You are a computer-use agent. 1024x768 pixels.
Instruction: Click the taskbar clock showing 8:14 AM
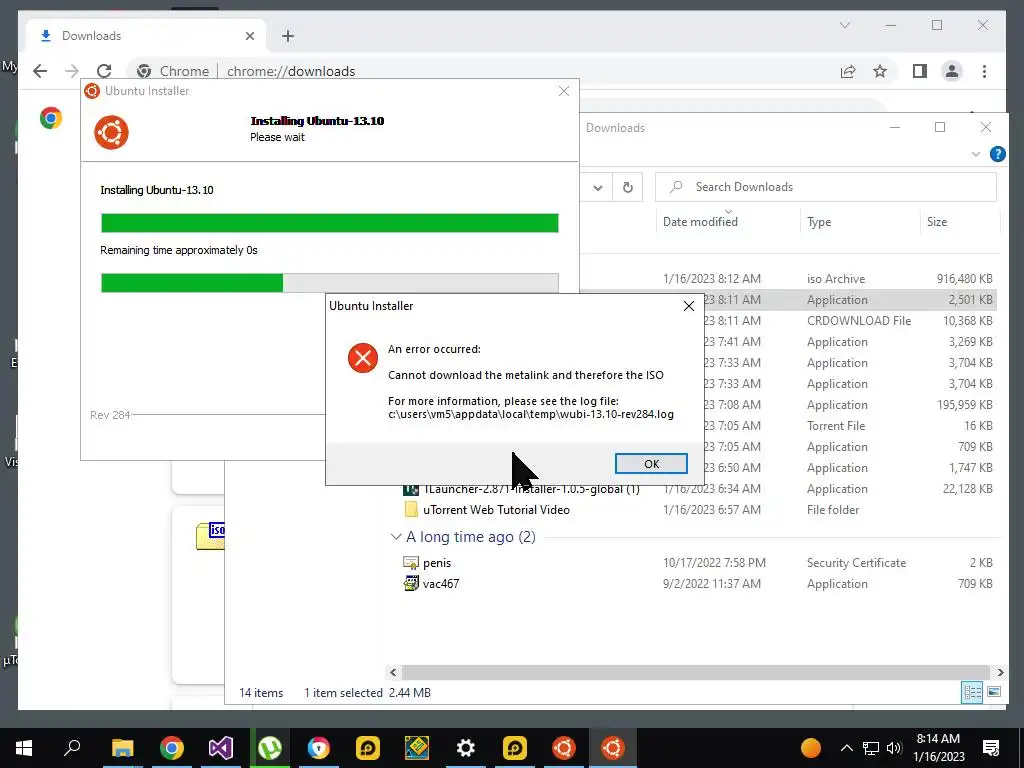pos(938,748)
